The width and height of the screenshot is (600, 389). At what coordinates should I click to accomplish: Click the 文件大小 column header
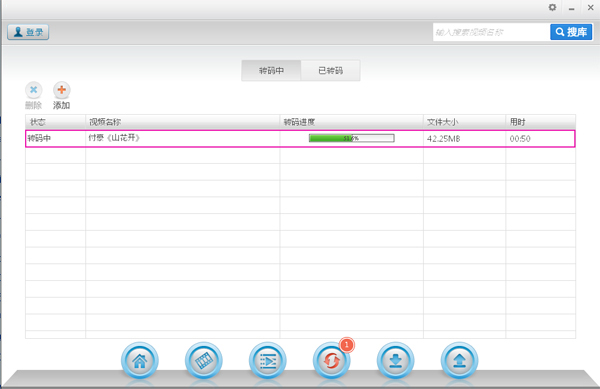(x=465, y=122)
